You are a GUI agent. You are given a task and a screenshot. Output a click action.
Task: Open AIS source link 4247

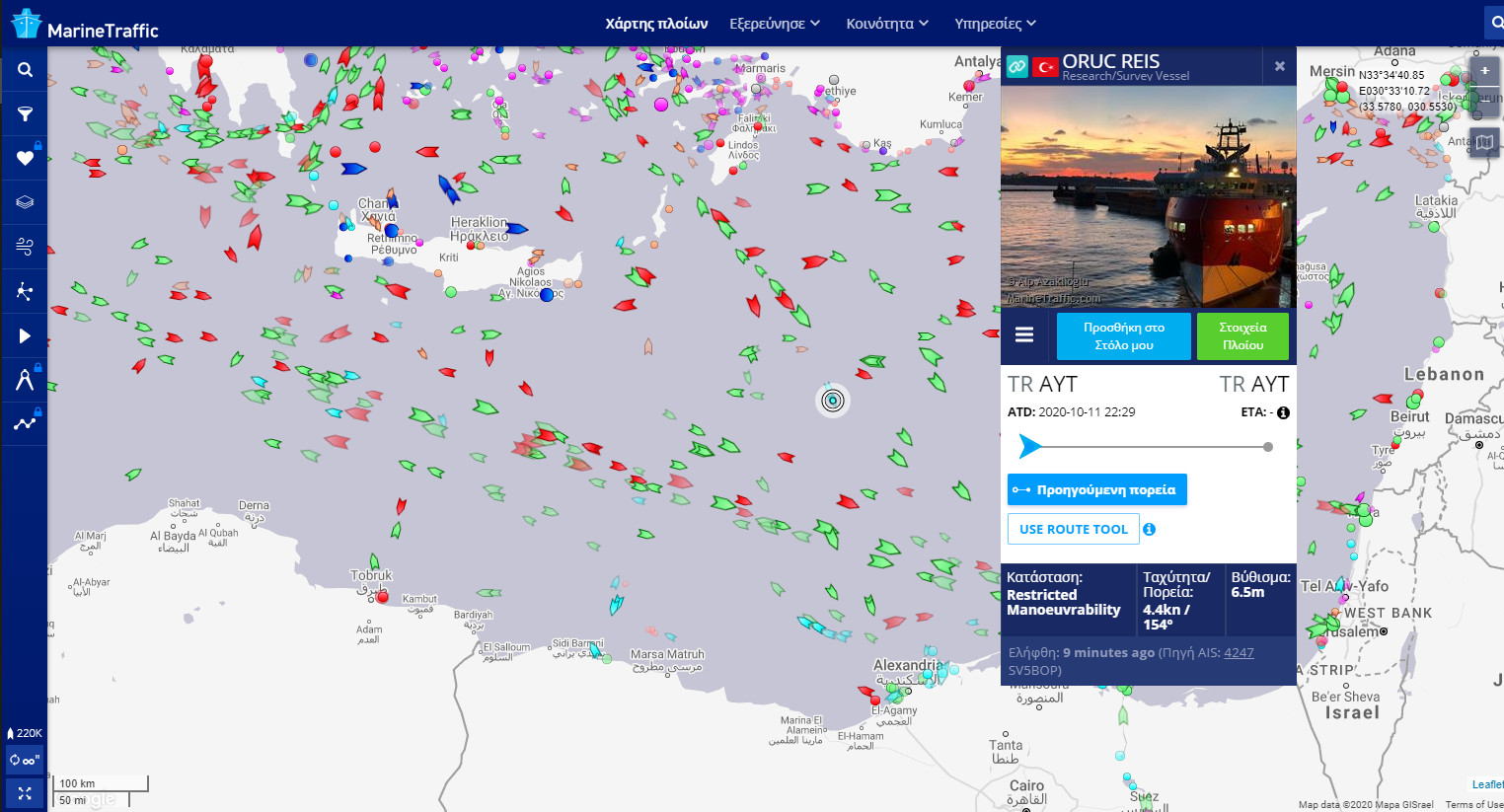point(1239,652)
